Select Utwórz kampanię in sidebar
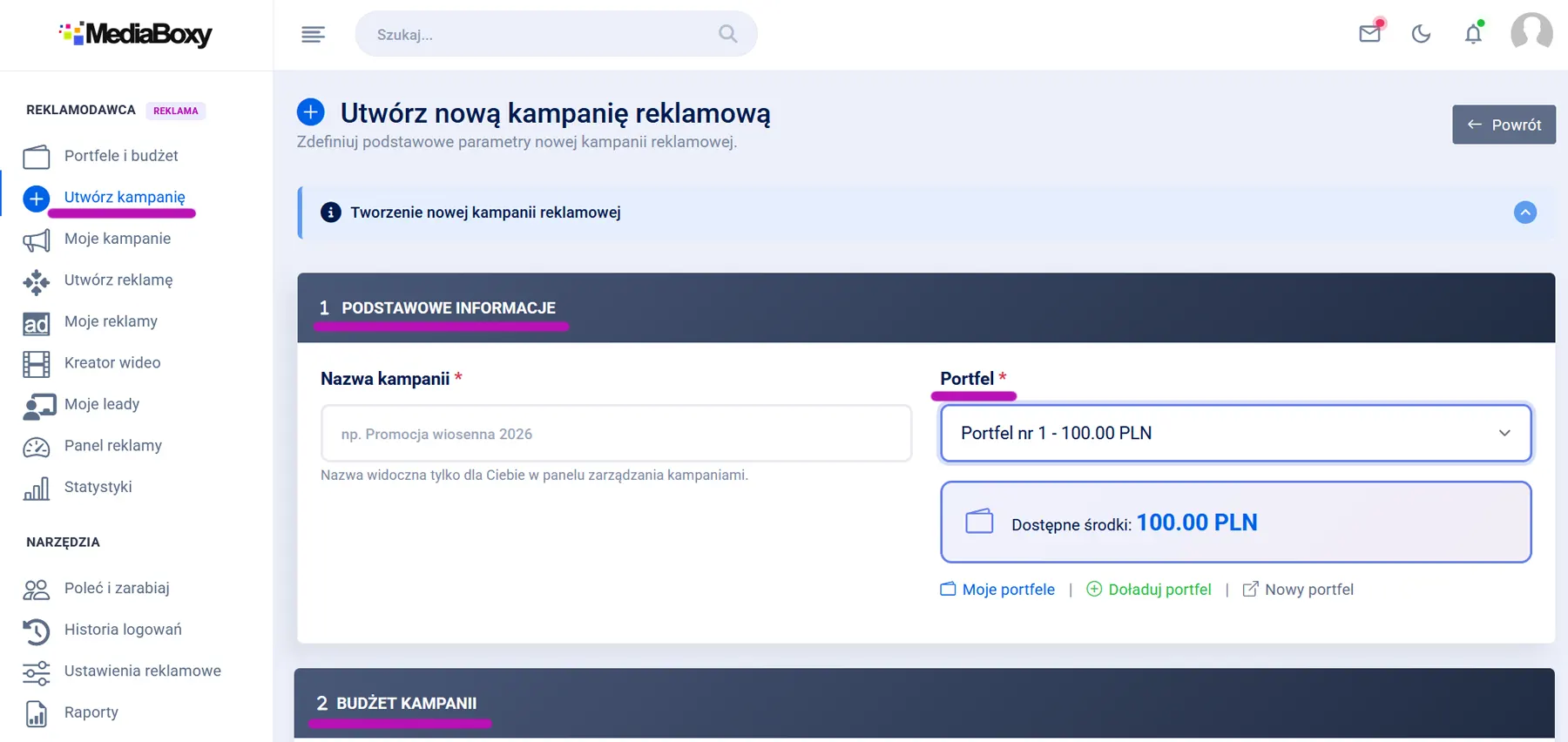The image size is (1568, 742). pyautogui.click(x=125, y=198)
